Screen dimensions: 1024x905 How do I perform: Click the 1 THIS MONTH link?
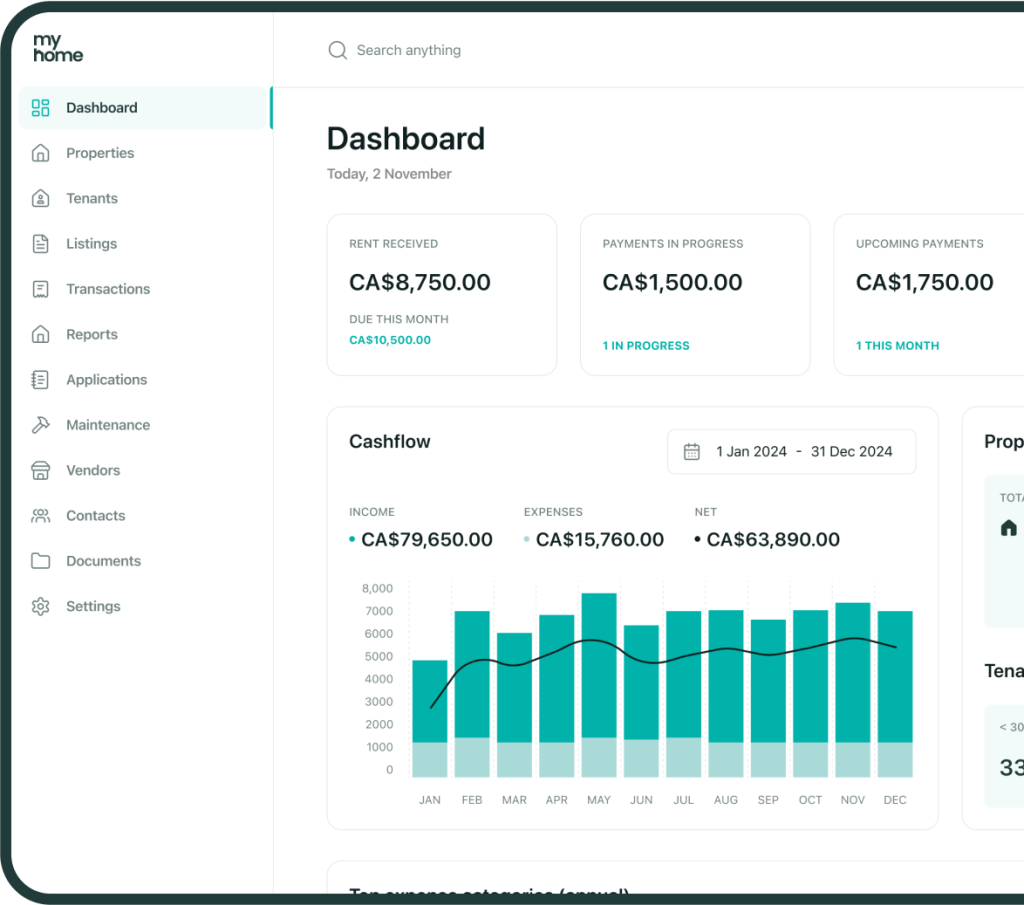[897, 346]
